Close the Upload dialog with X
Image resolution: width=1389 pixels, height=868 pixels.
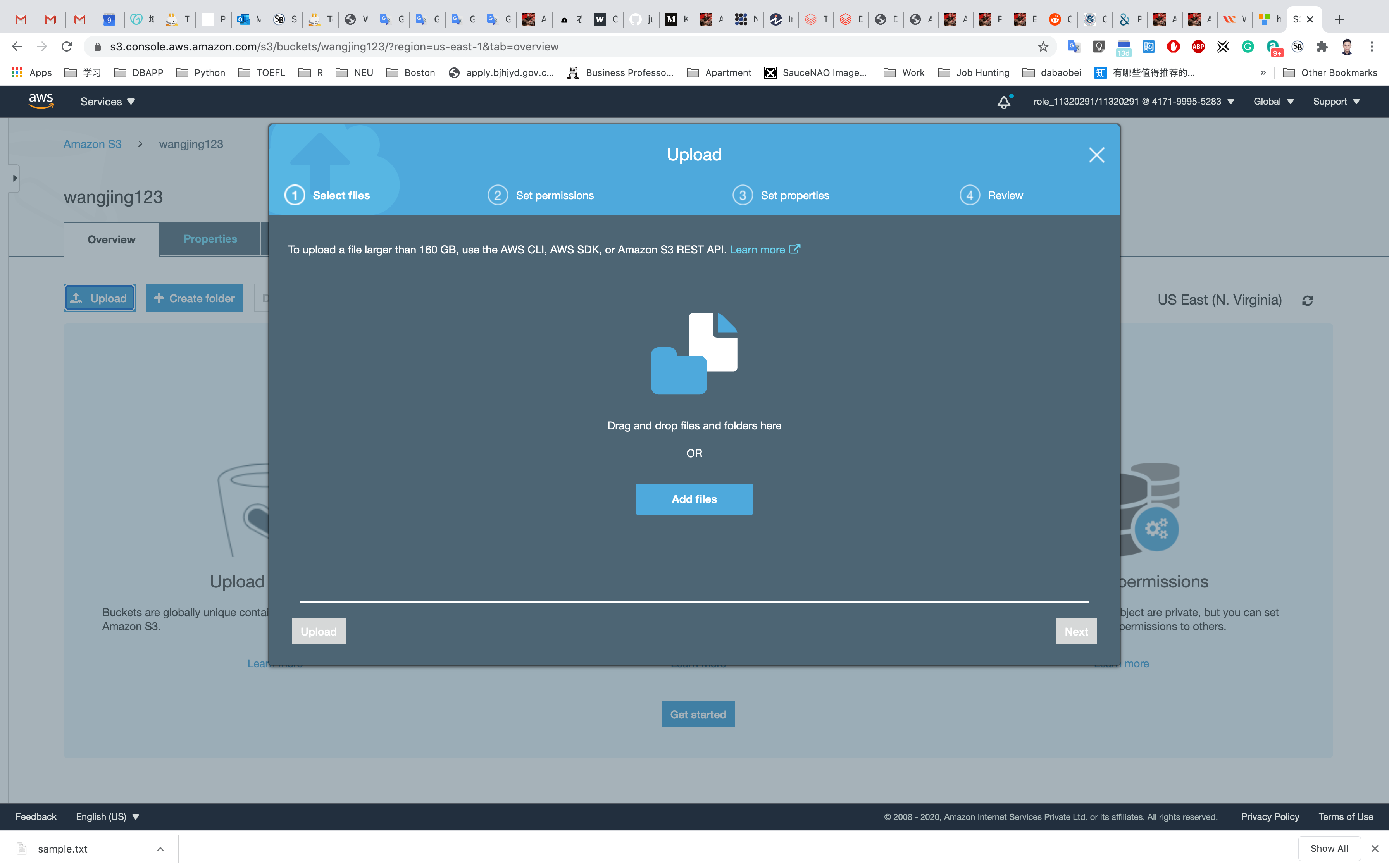(1096, 155)
